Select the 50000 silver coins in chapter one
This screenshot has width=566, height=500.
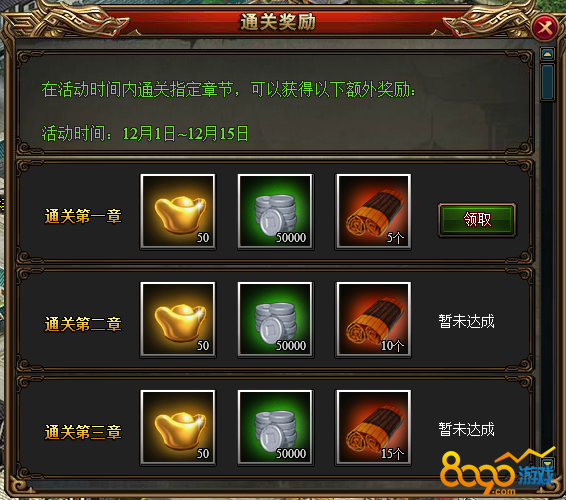(x=275, y=212)
